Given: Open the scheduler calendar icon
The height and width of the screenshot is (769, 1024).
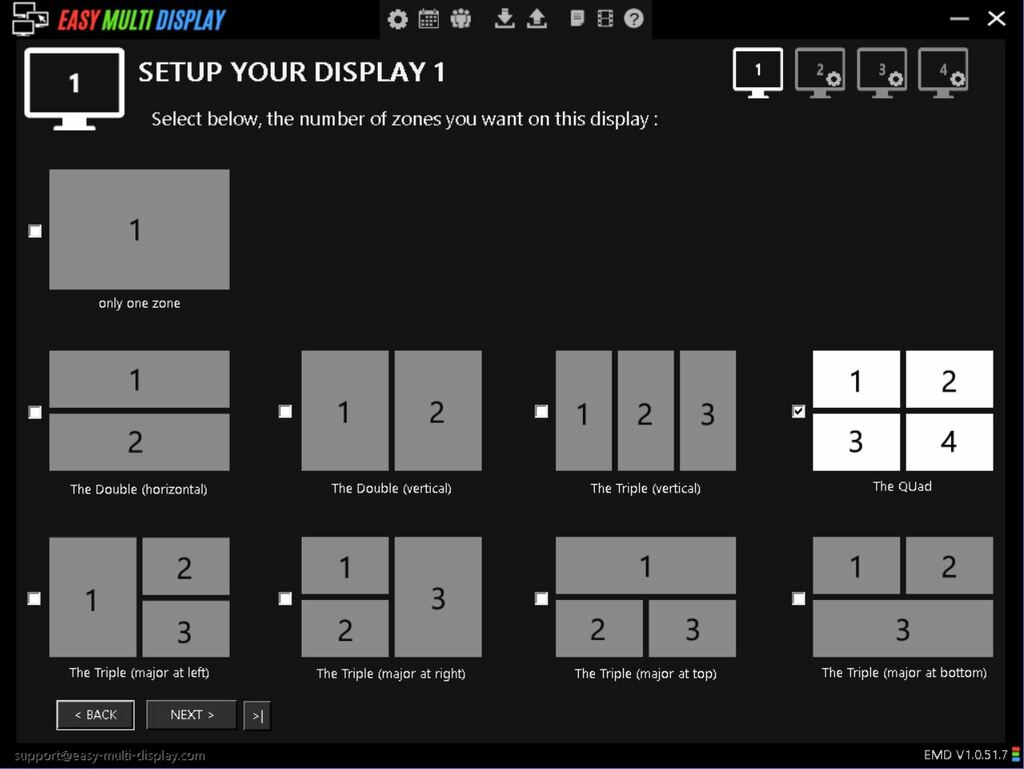Looking at the screenshot, I should pos(429,18).
